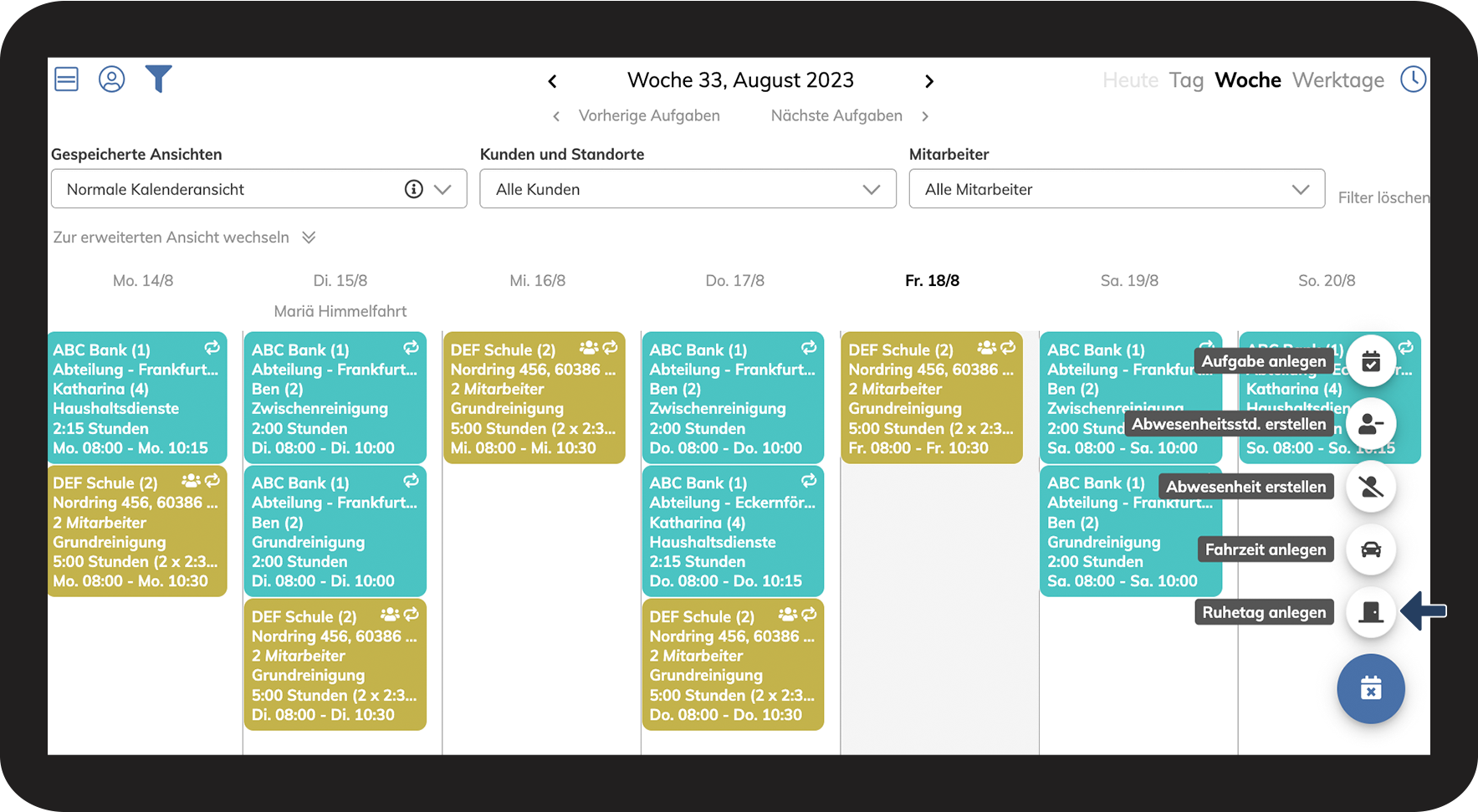This screenshot has height=812, width=1478.
Task: Open the clock icon at top right
Action: [x=1413, y=79]
